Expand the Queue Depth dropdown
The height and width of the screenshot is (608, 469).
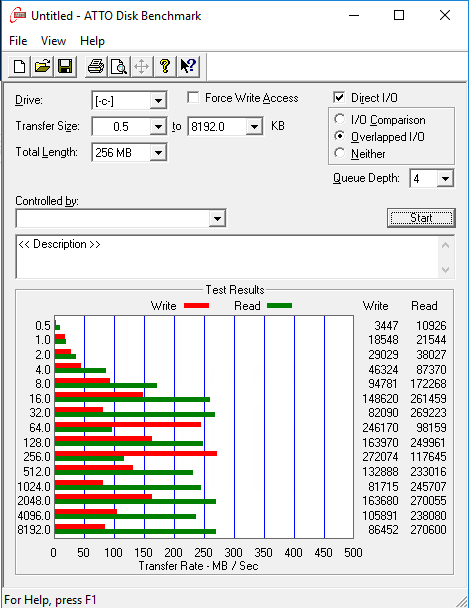click(445, 178)
